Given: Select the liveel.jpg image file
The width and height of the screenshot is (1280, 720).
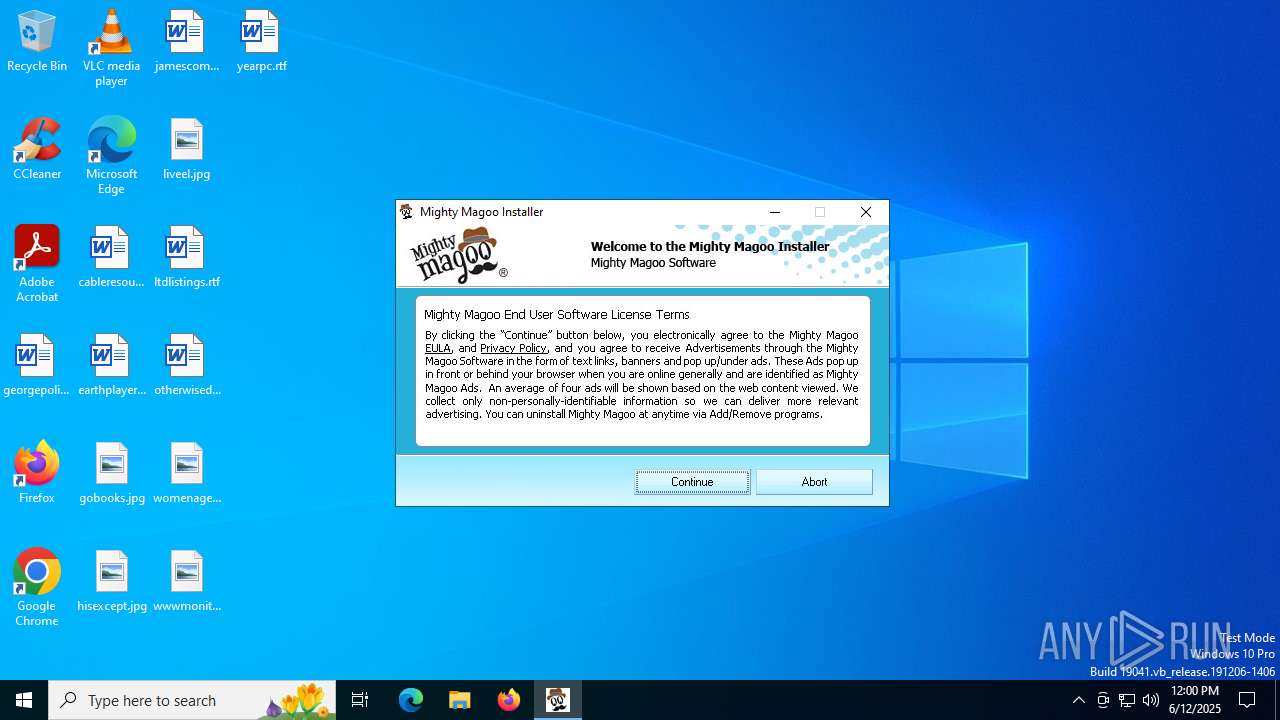Looking at the screenshot, I should (186, 149).
